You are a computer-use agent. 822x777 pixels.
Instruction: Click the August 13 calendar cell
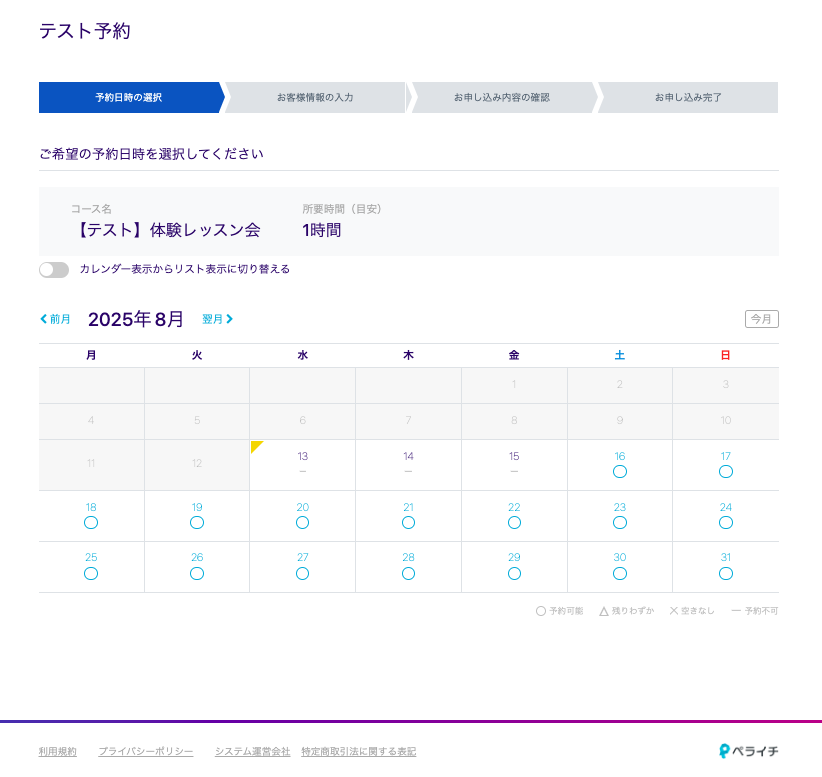pos(303,464)
